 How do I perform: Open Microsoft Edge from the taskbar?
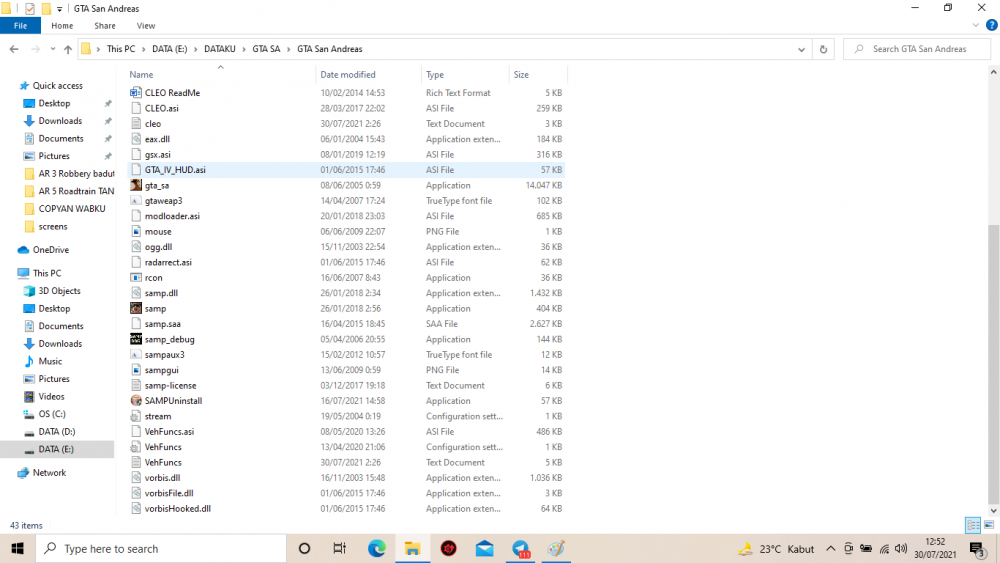[376, 548]
